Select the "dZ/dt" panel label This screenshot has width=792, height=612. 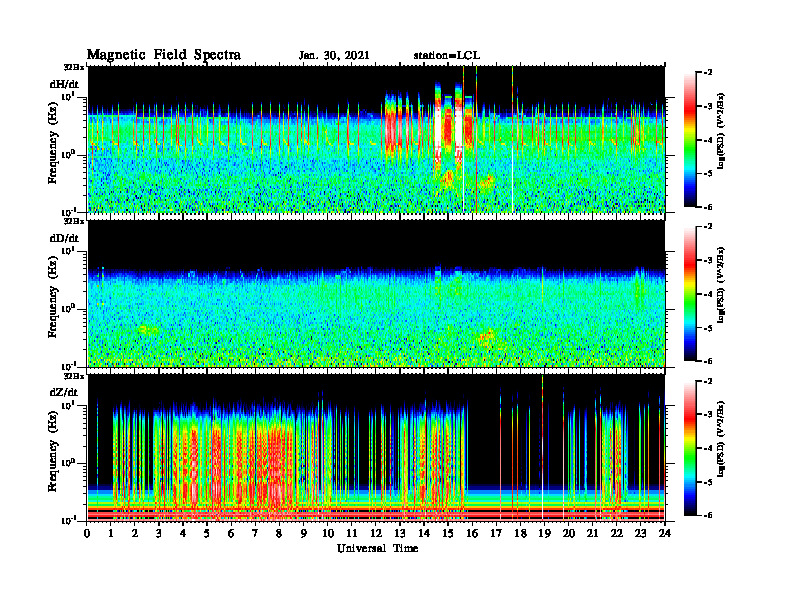63,392
